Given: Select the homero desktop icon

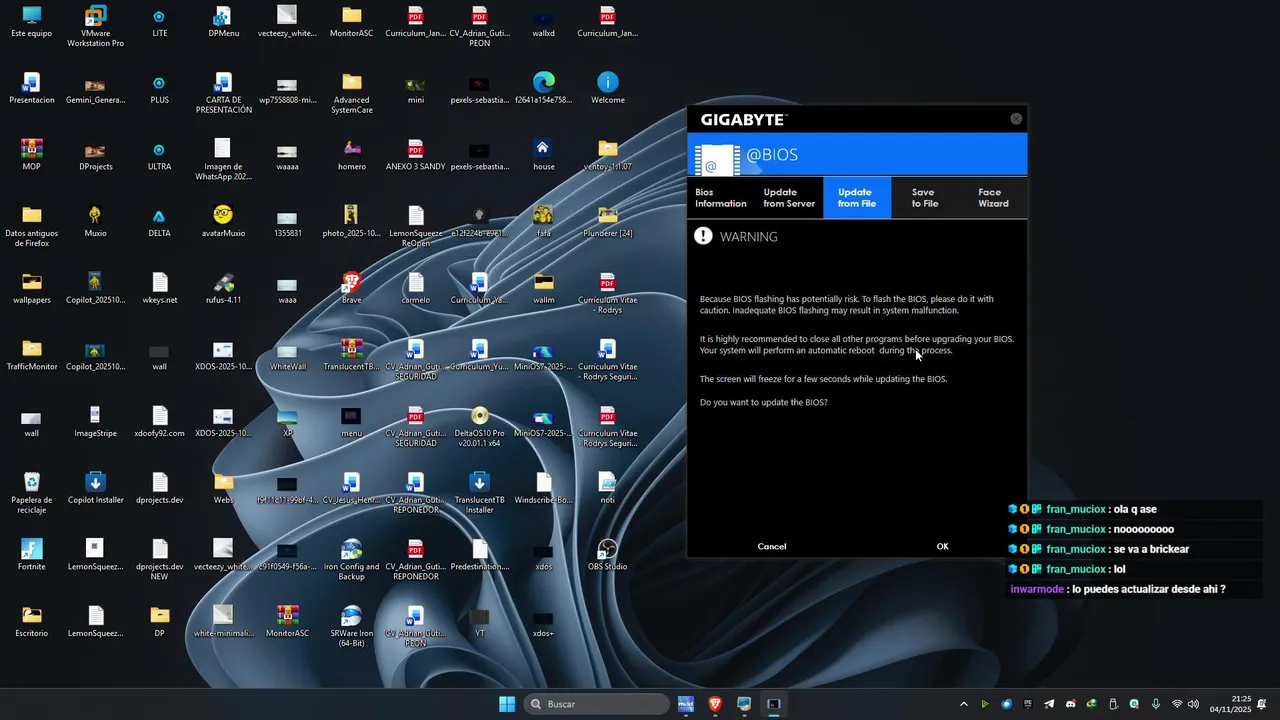Looking at the screenshot, I should pyautogui.click(x=352, y=155).
